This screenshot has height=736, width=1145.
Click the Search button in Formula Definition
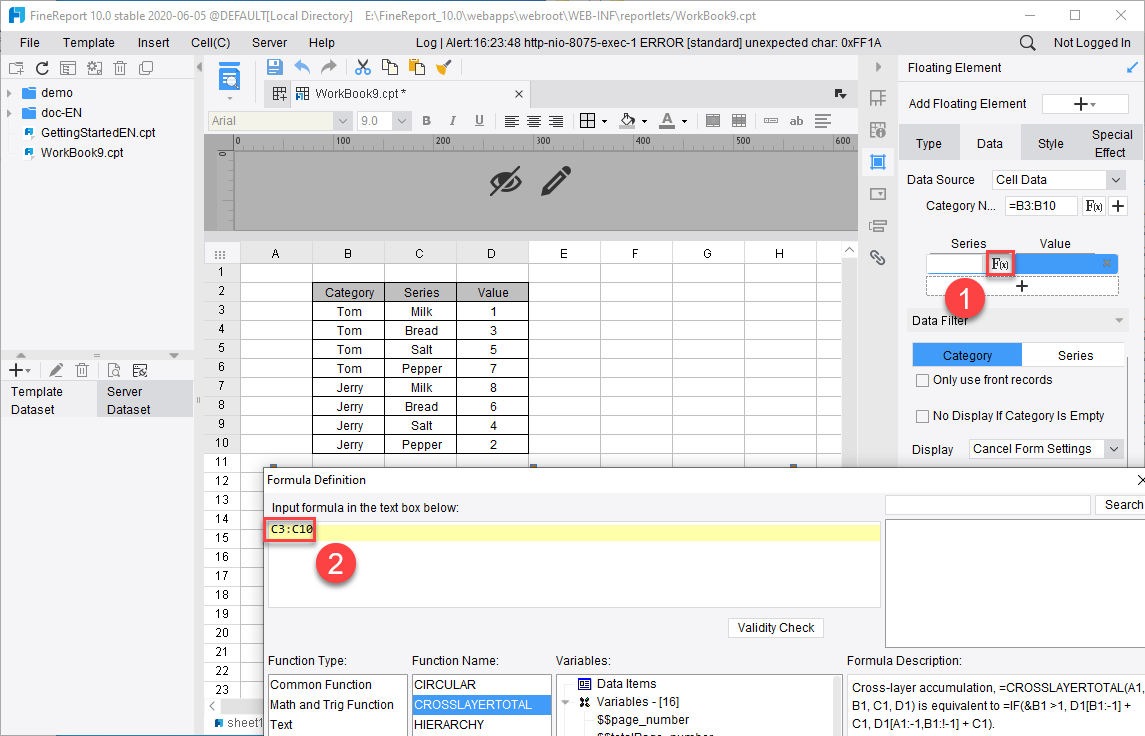click(x=1123, y=505)
